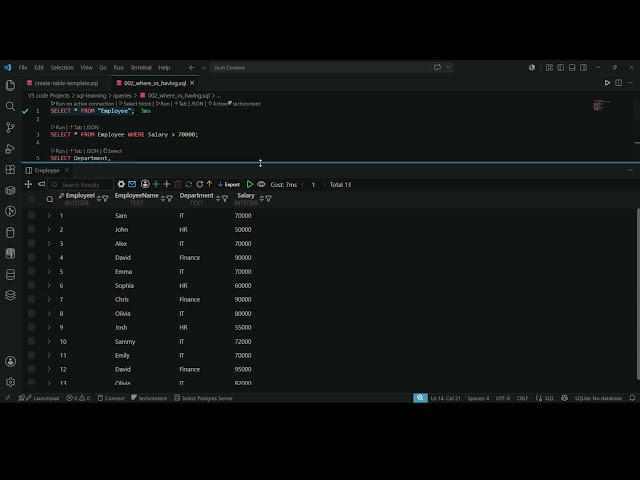
Task: Open the Accounts icon in the activity bar
Action: point(10,361)
